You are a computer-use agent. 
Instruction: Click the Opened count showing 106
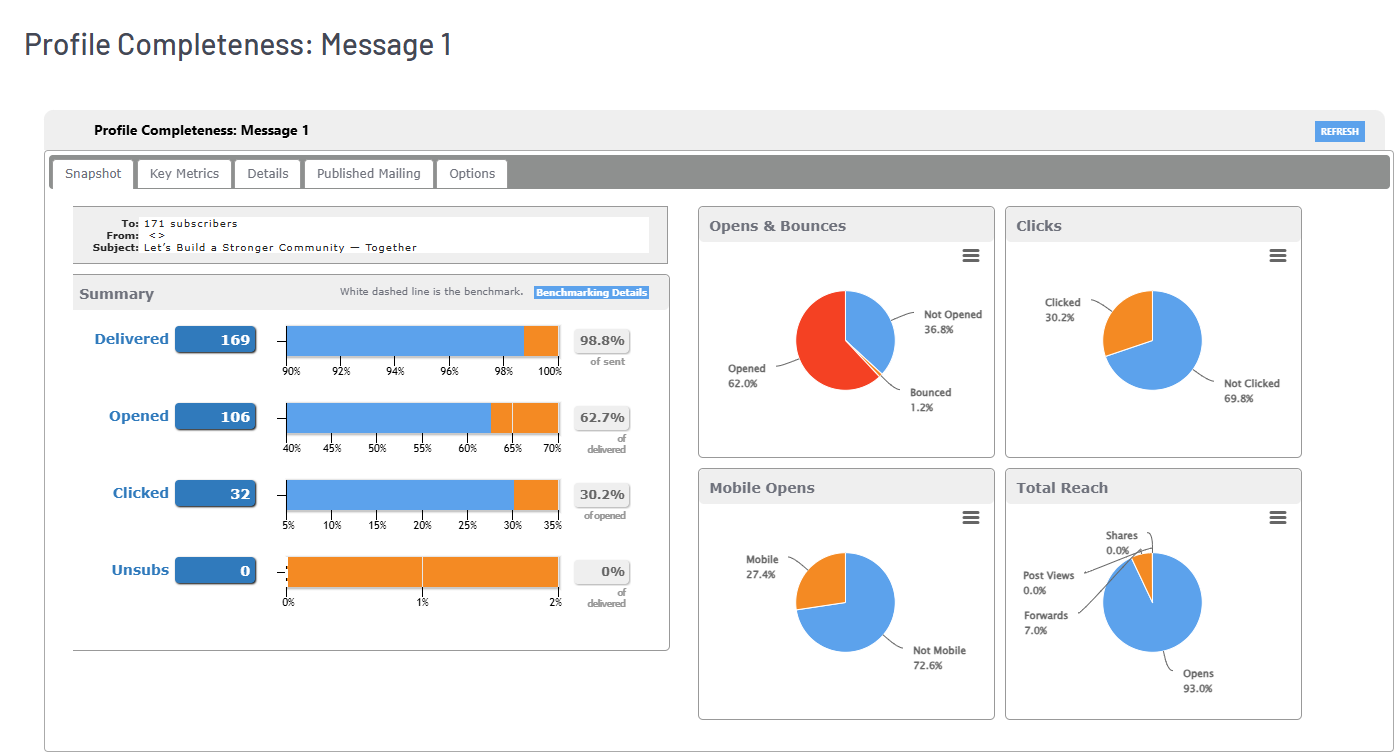pyautogui.click(x=215, y=416)
